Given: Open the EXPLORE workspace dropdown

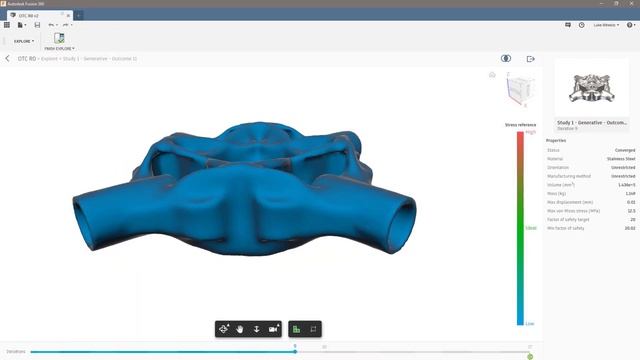Looking at the screenshot, I should click(x=24, y=41).
